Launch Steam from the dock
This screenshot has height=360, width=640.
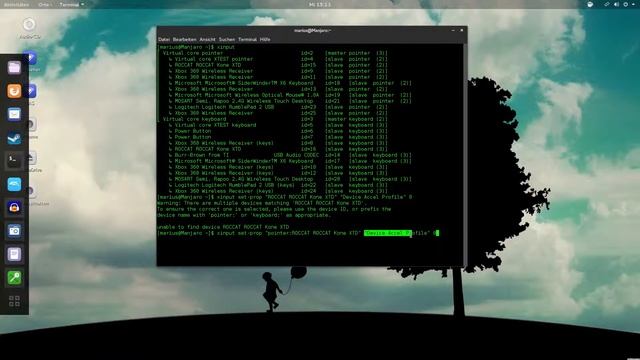[x=14, y=138]
